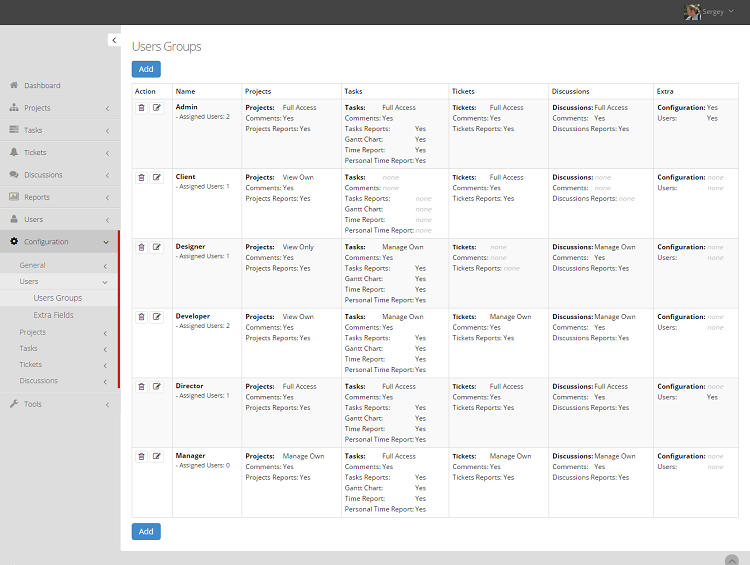Image resolution: width=750 pixels, height=565 pixels.
Task: Delete the Admin user group
Action: 141,107
